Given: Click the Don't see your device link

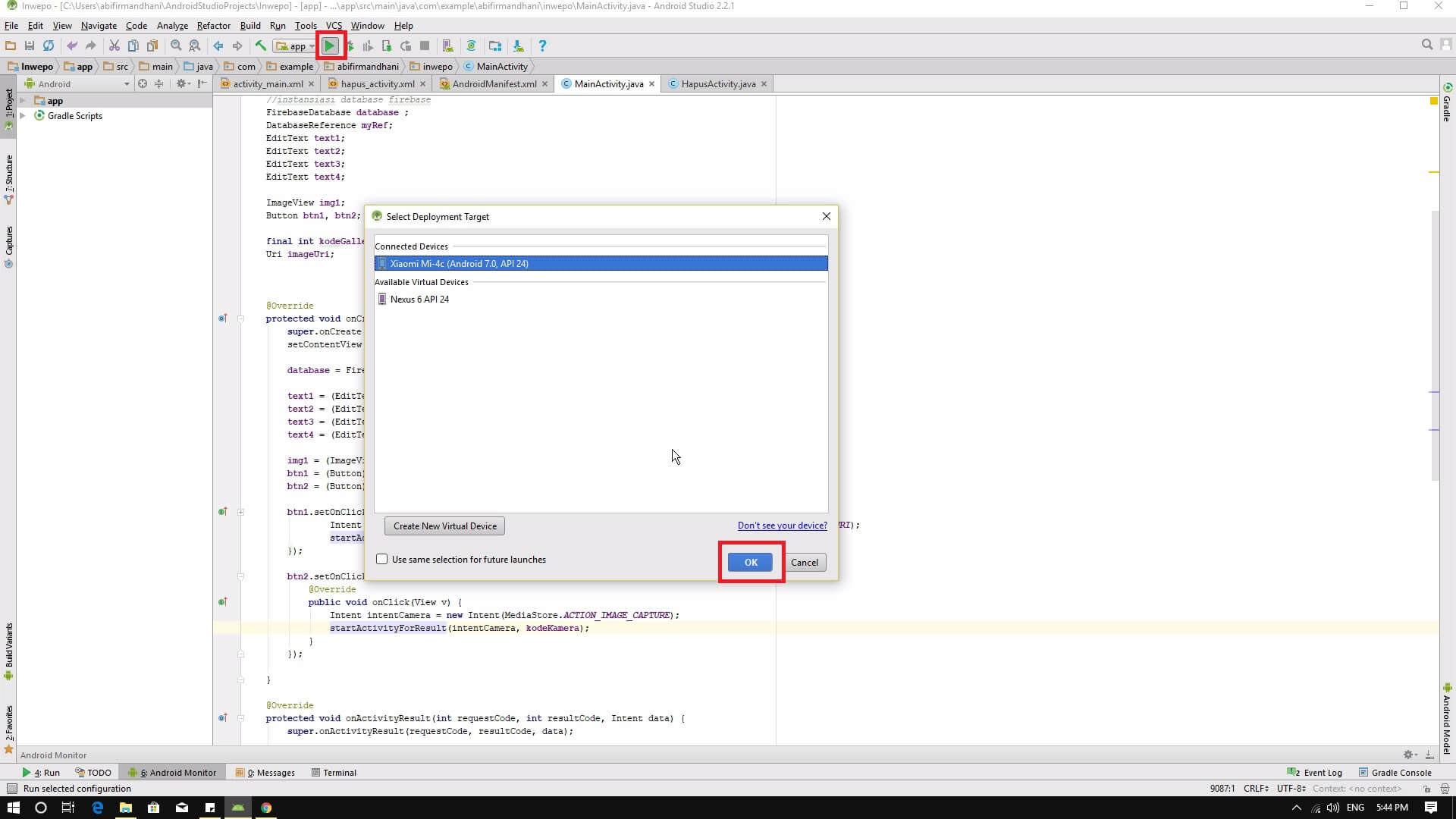Looking at the screenshot, I should (x=782, y=526).
